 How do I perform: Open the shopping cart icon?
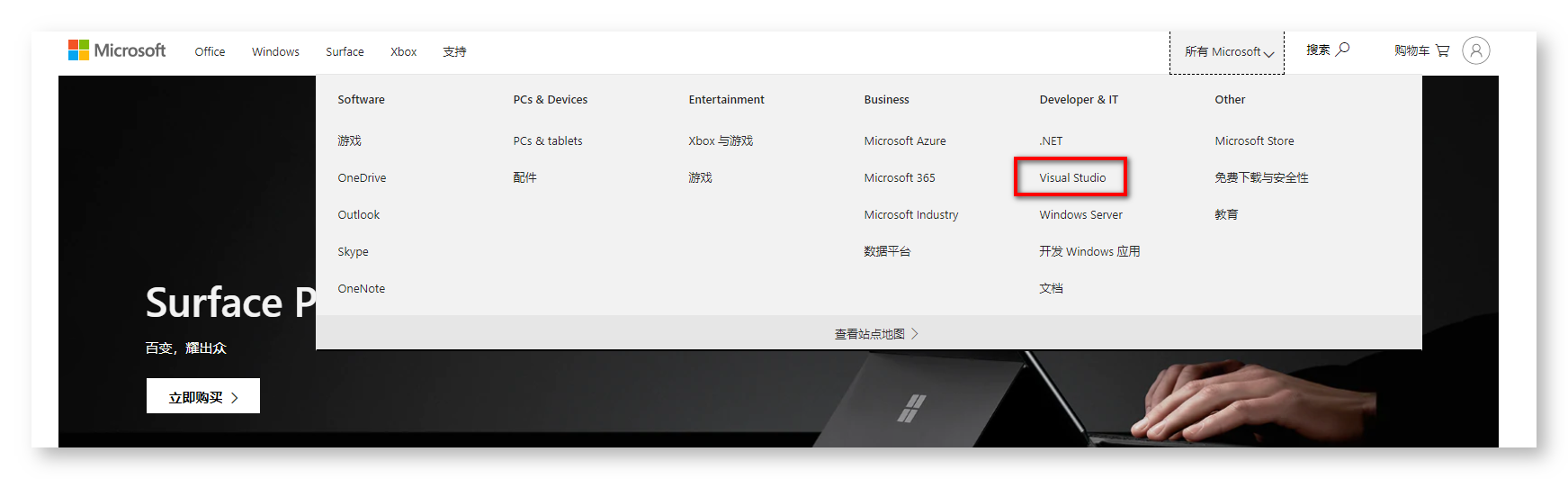(1442, 50)
